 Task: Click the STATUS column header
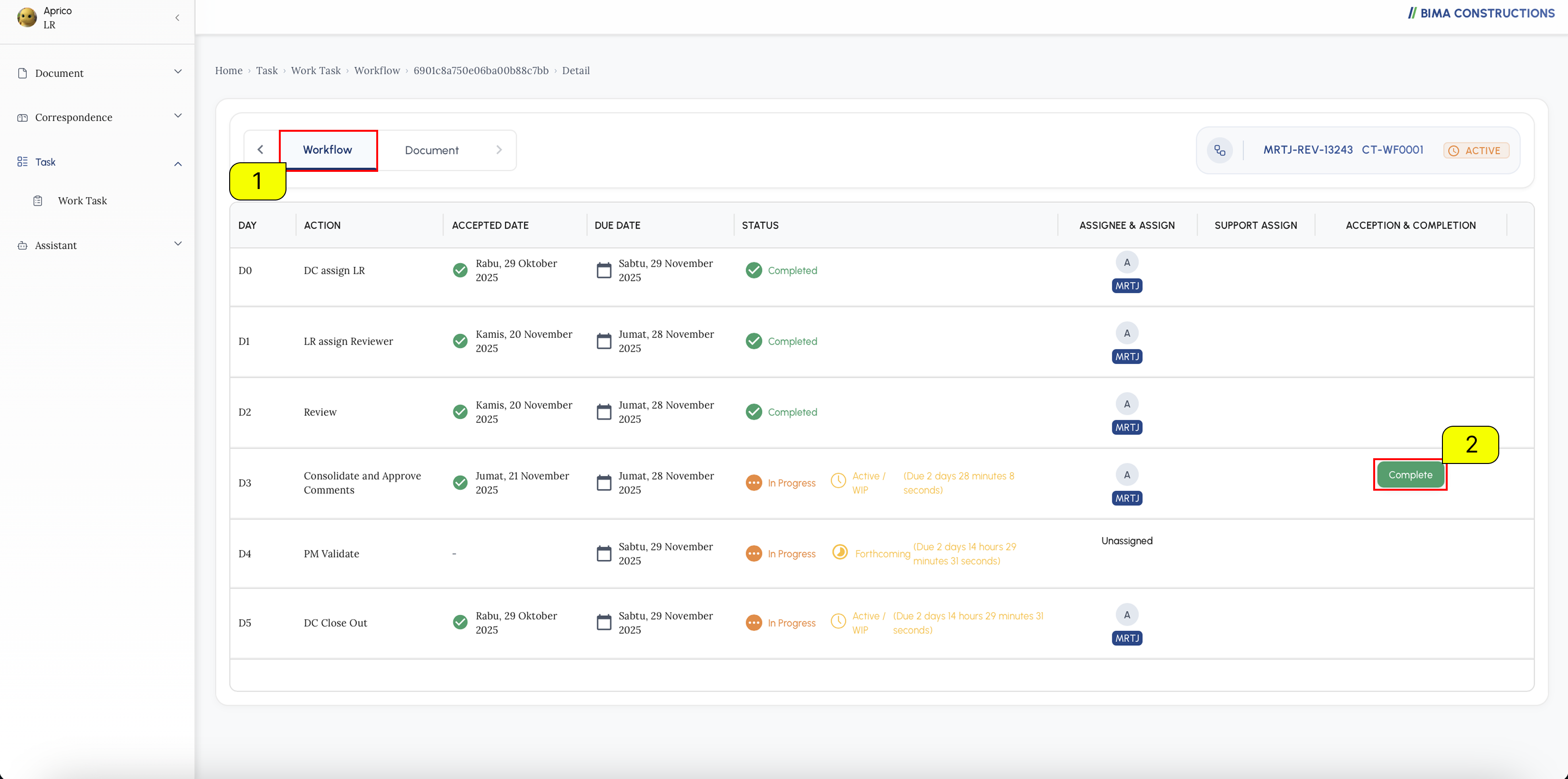click(x=760, y=225)
